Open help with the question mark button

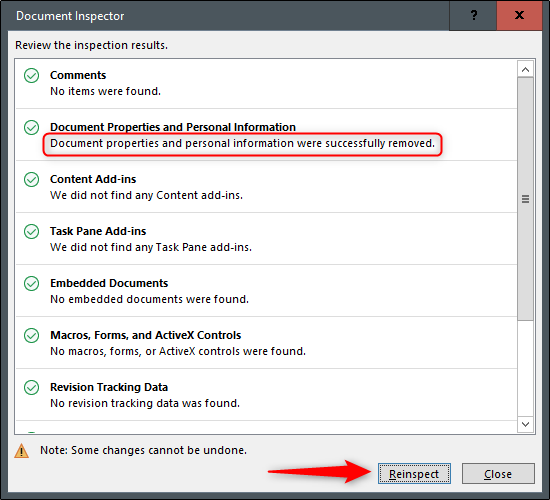(x=474, y=15)
